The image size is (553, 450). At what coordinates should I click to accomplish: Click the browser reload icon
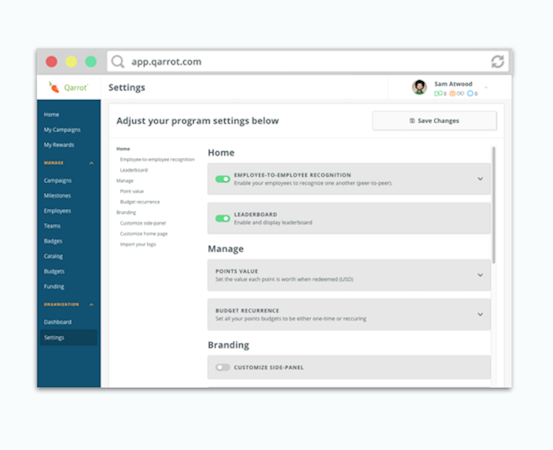[x=497, y=61]
